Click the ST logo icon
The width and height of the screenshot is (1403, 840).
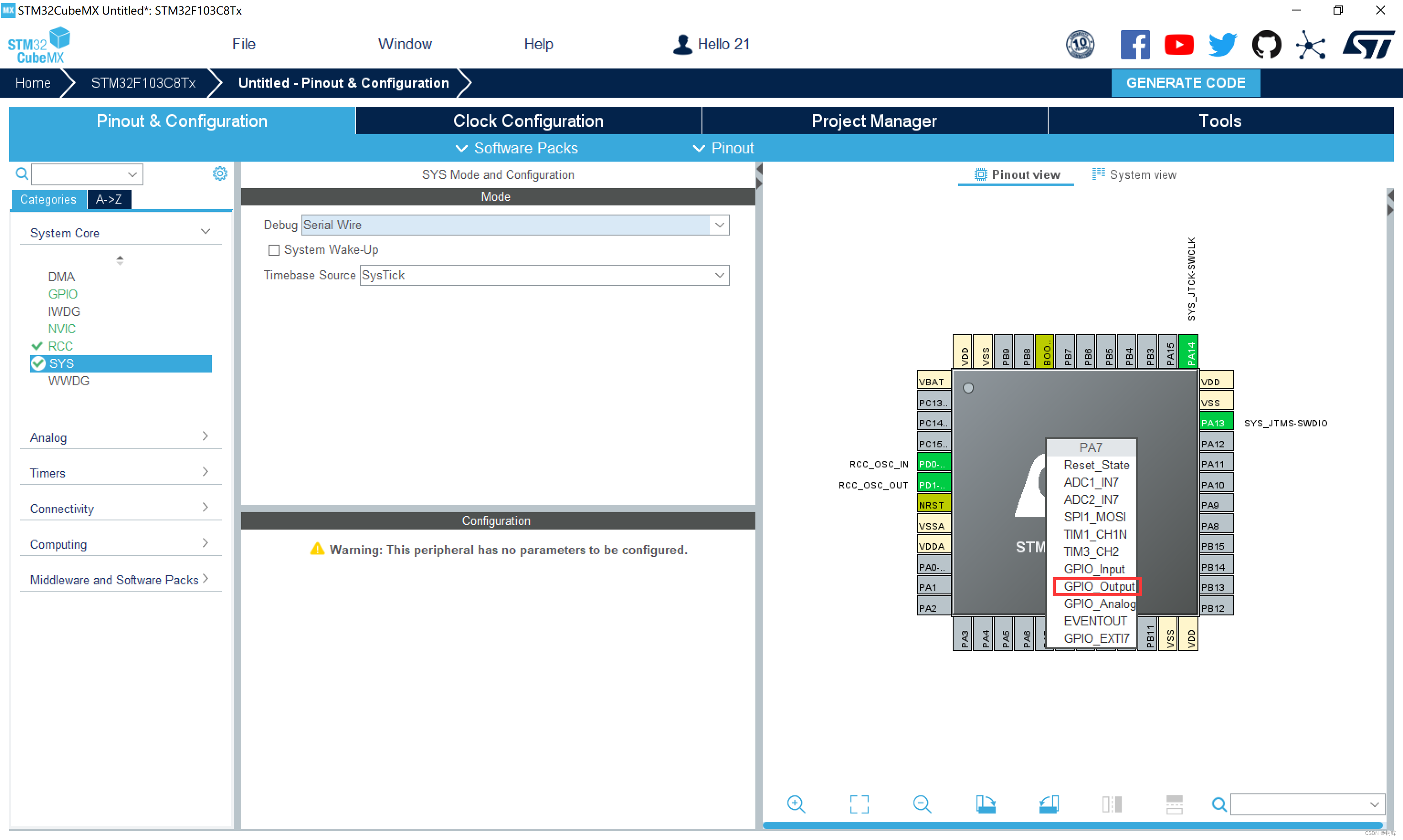click(1368, 44)
